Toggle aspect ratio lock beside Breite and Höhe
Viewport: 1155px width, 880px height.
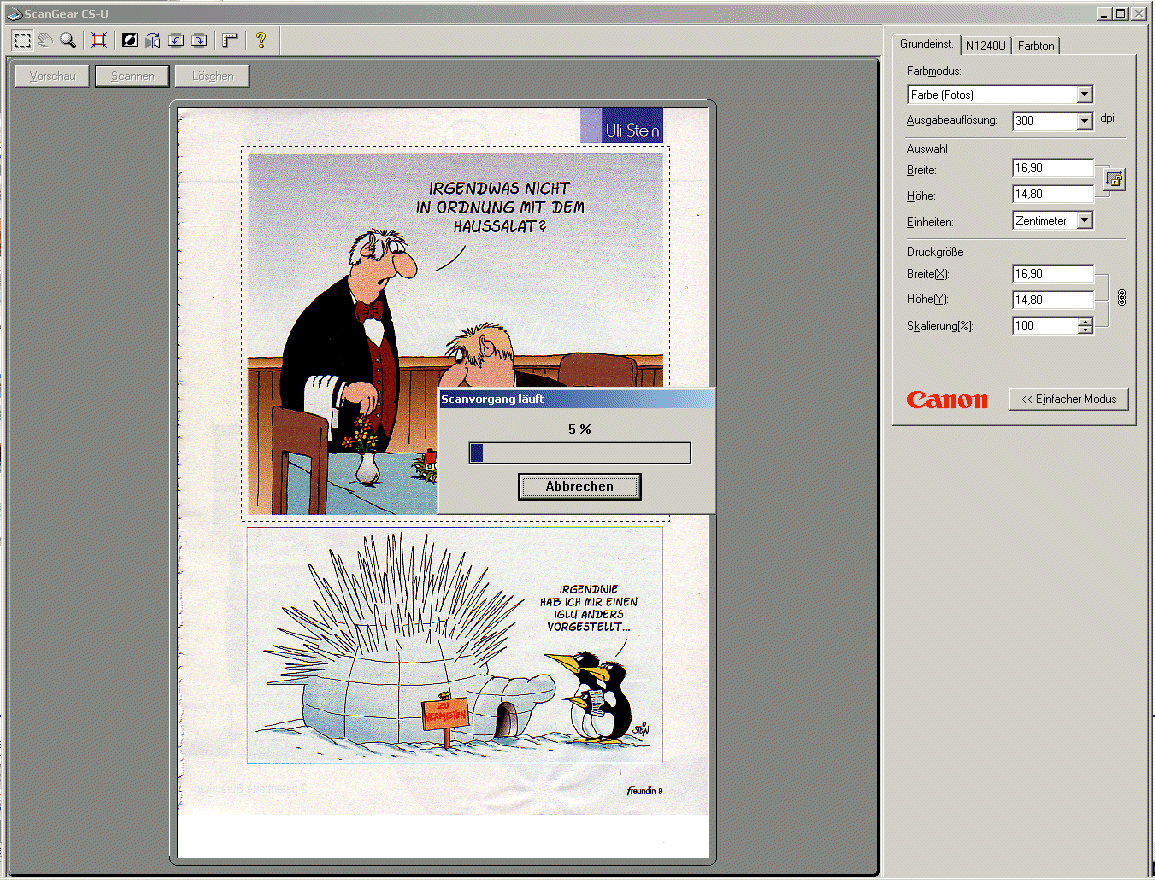tap(1114, 179)
